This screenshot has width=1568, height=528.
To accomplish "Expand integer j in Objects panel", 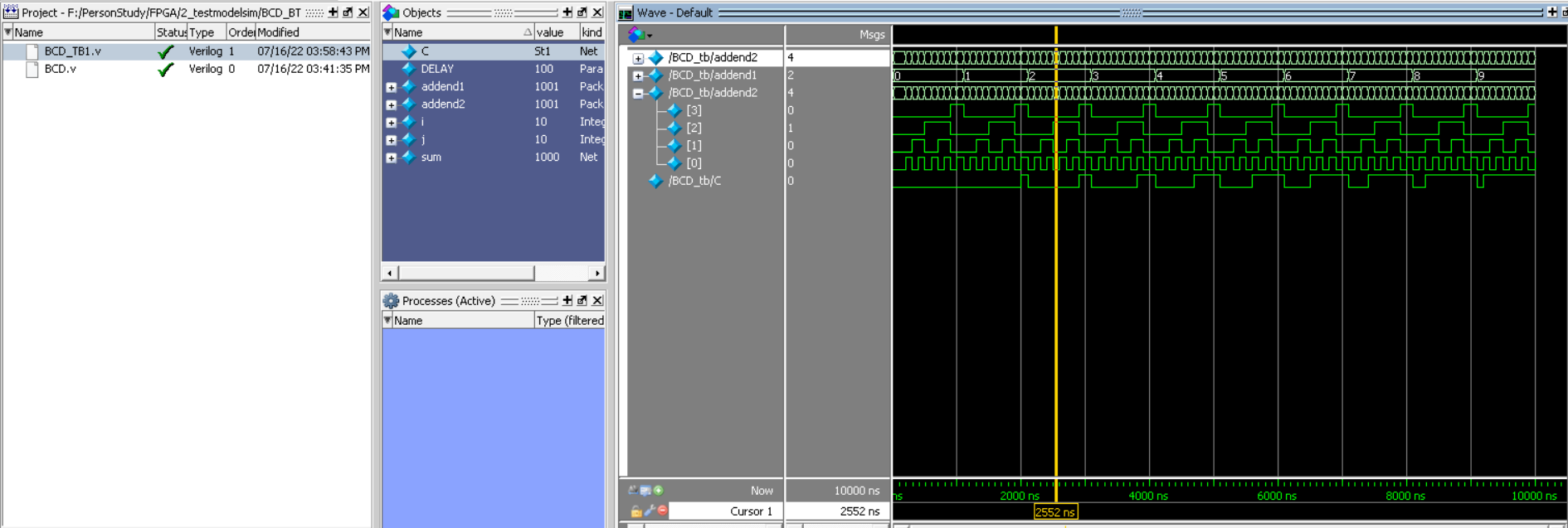I will 391,140.
